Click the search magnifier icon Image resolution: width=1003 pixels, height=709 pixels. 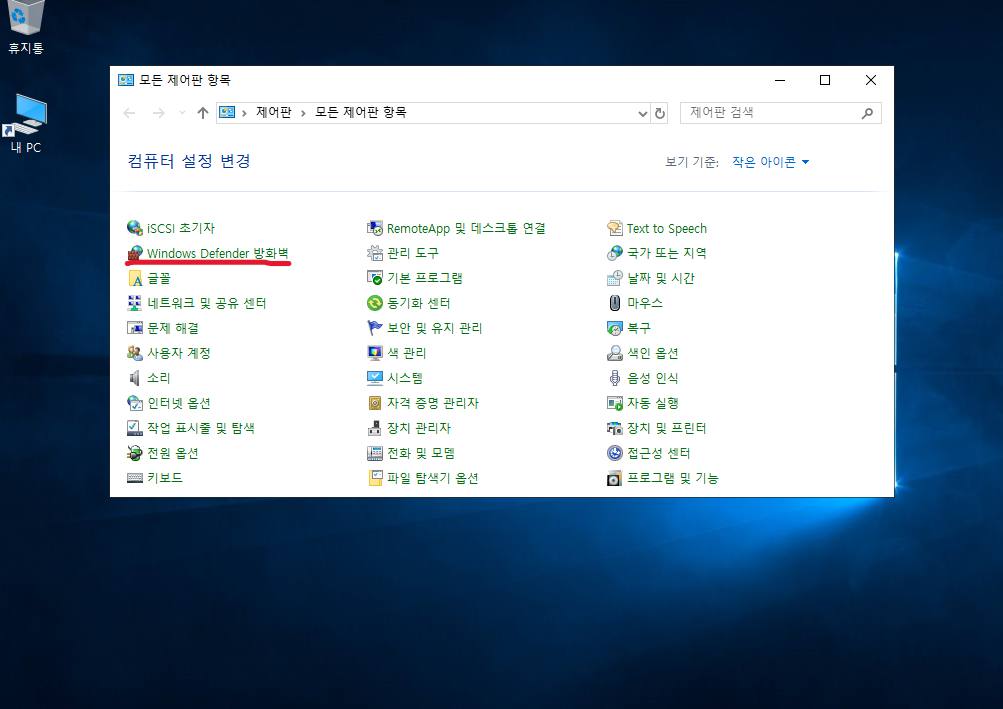867,113
